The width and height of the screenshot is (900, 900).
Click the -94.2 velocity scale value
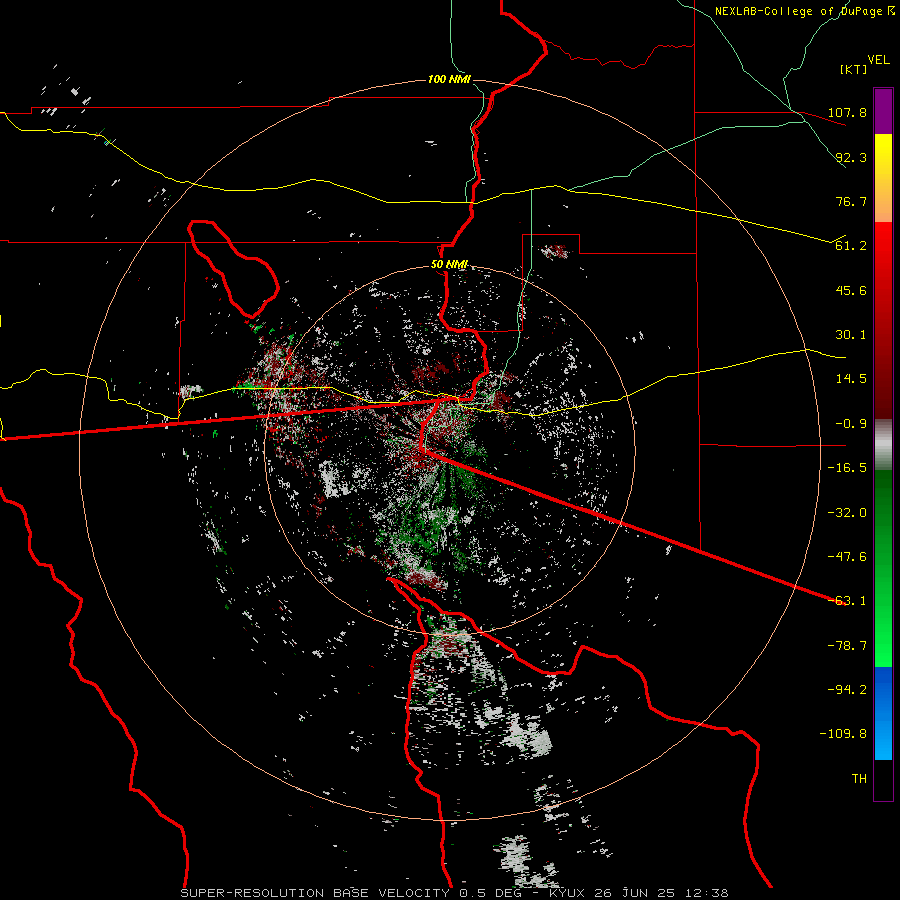click(x=847, y=690)
